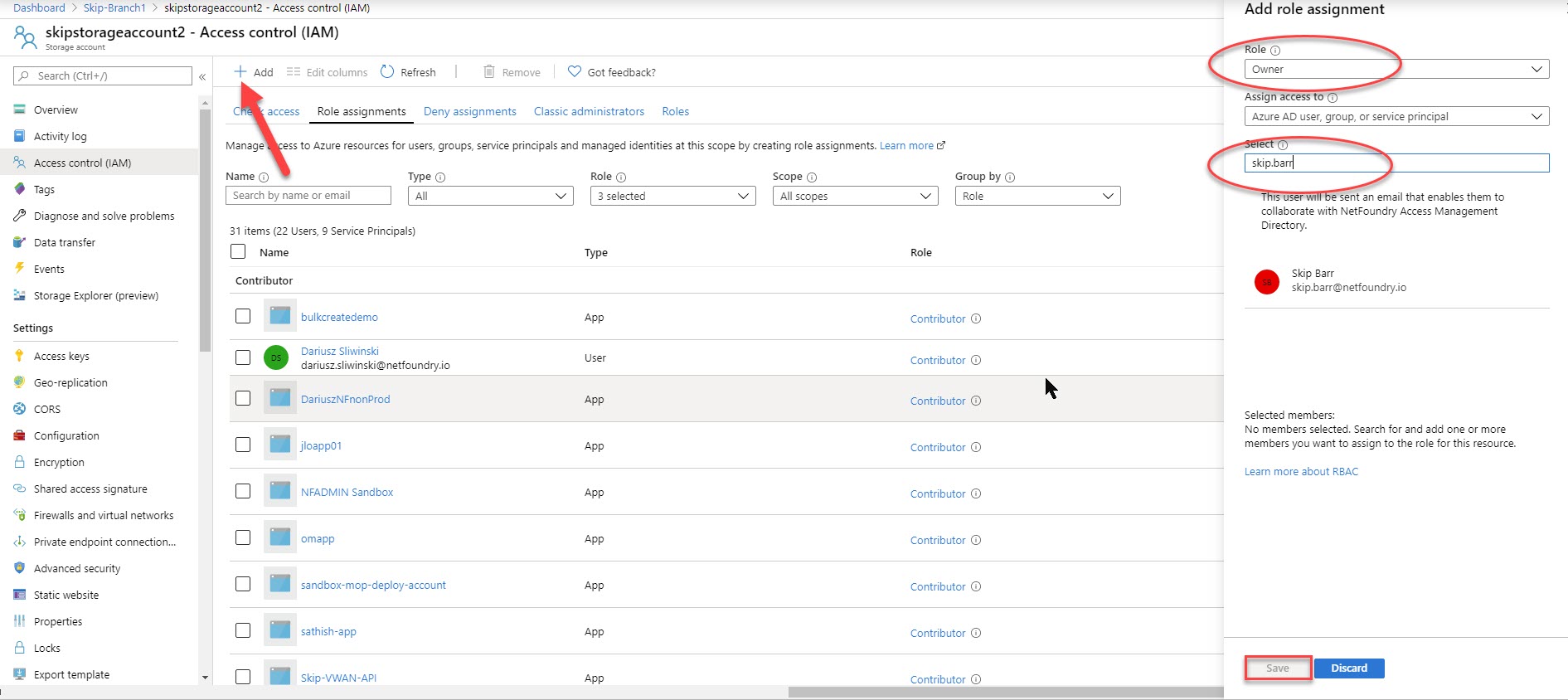Image resolution: width=1568 pixels, height=700 pixels.
Task: Switch to the Deny assignments tab
Action: 470,111
